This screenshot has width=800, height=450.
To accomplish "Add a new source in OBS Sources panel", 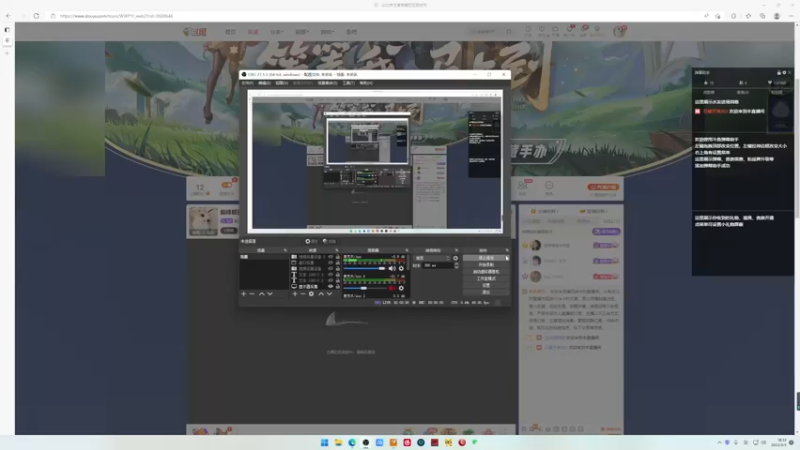I will [295, 294].
